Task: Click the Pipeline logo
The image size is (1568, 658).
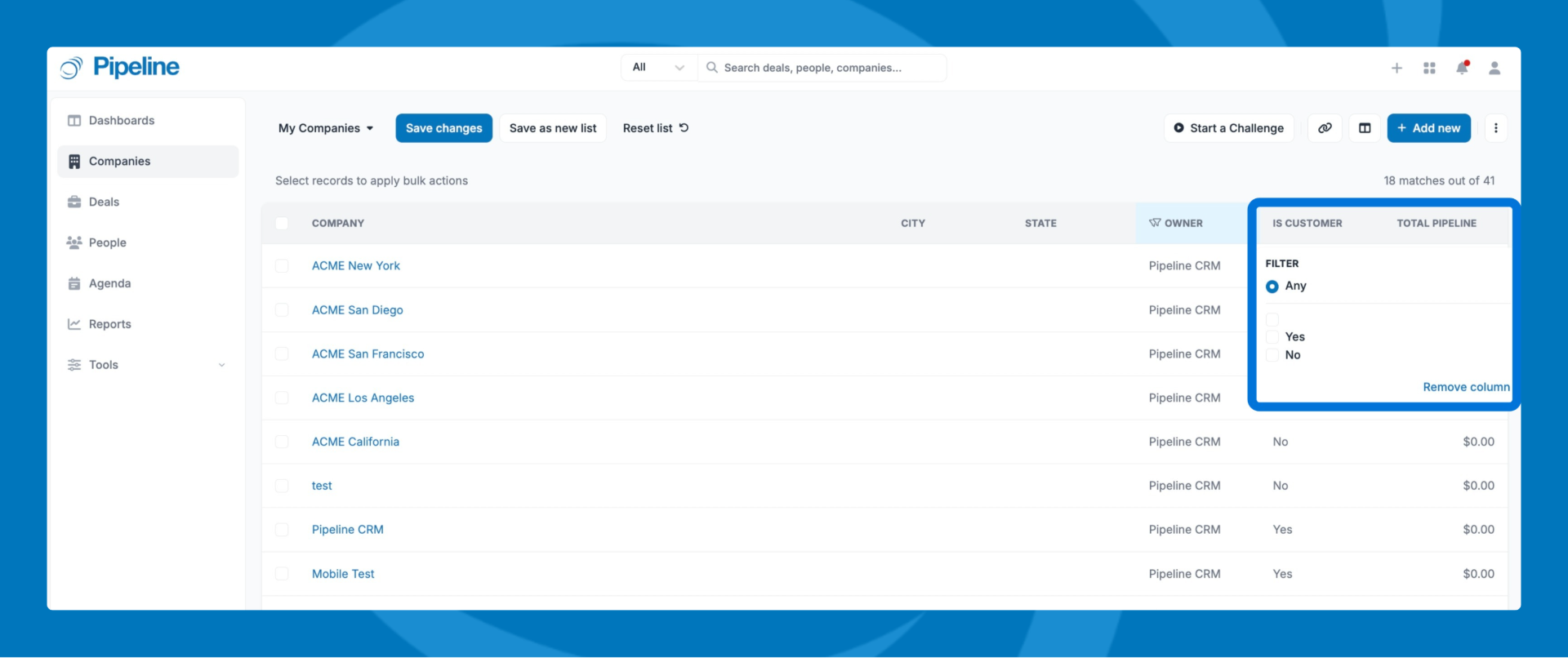Action: coord(120,68)
